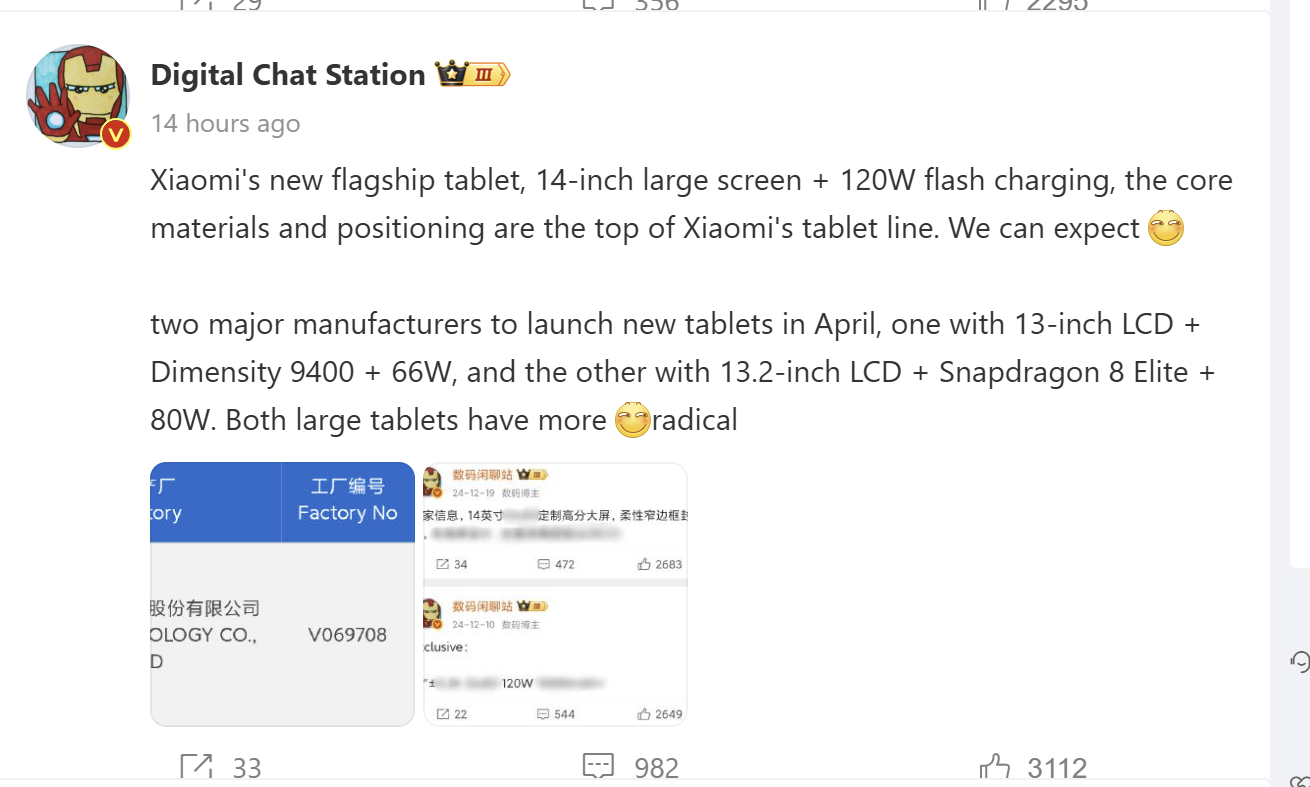Click the repost icon with count 33

tap(197, 767)
